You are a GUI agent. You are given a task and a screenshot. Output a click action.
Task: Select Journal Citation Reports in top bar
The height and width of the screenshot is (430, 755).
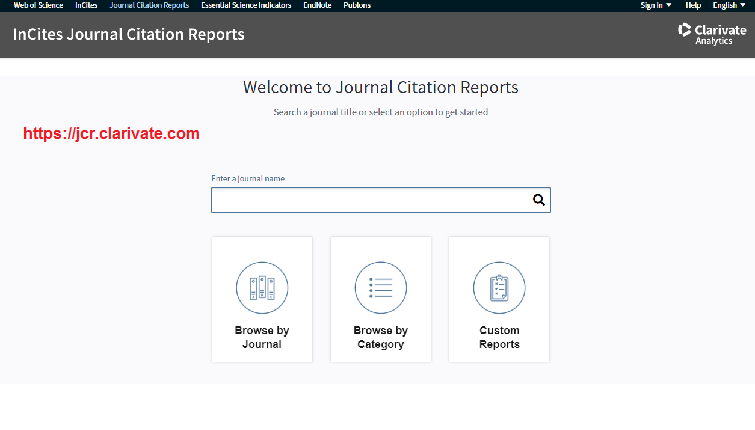(x=149, y=5)
